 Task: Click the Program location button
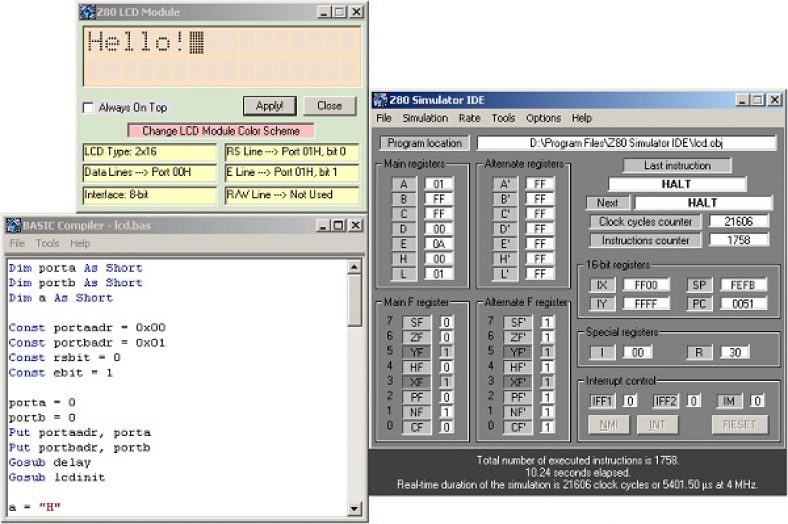coord(425,143)
